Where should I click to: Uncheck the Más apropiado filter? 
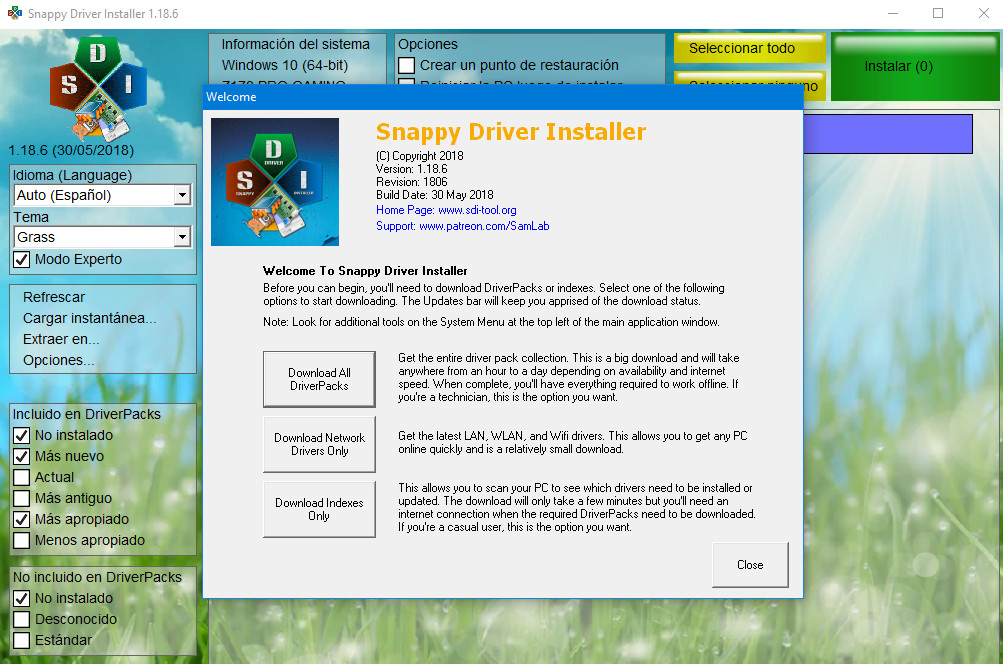[x=22, y=519]
